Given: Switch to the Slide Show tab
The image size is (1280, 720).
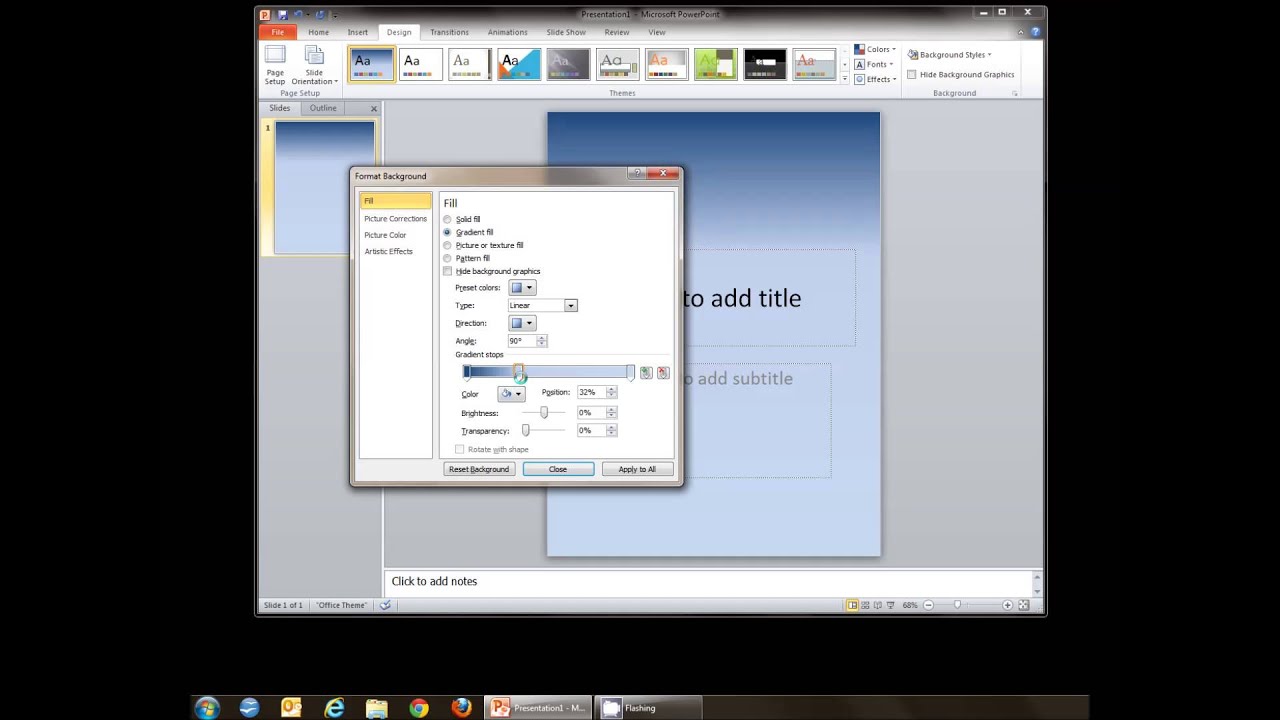Looking at the screenshot, I should point(567,32).
